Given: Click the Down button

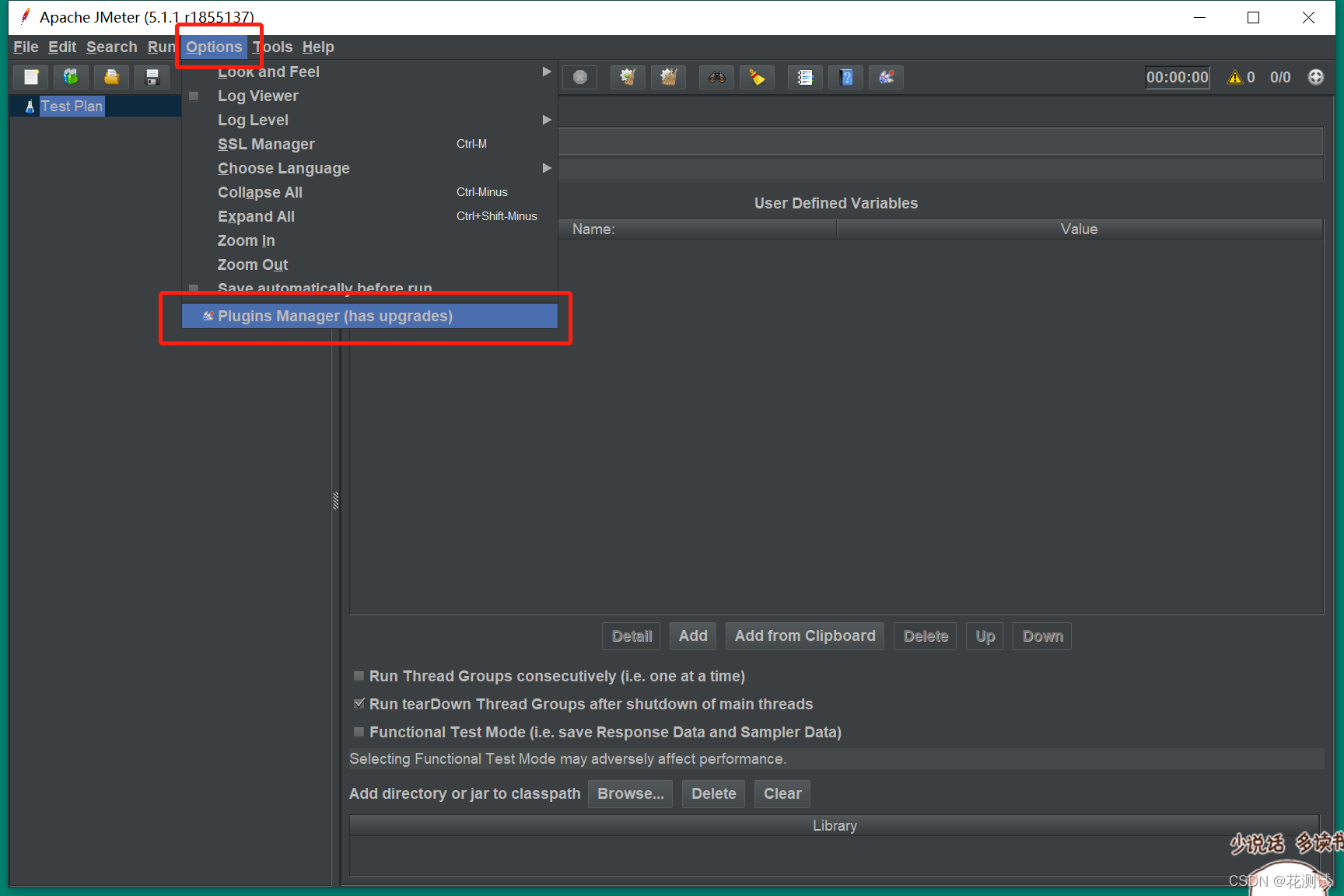Looking at the screenshot, I should [1042, 636].
